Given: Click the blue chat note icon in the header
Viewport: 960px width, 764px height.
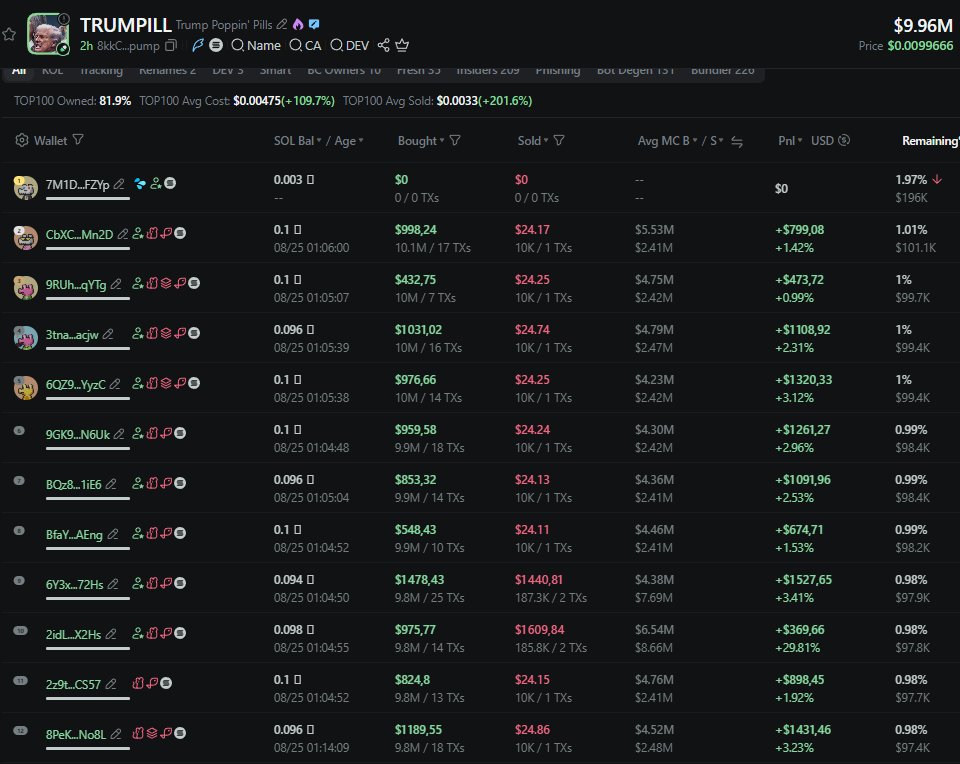Looking at the screenshot, I should 313,24.
